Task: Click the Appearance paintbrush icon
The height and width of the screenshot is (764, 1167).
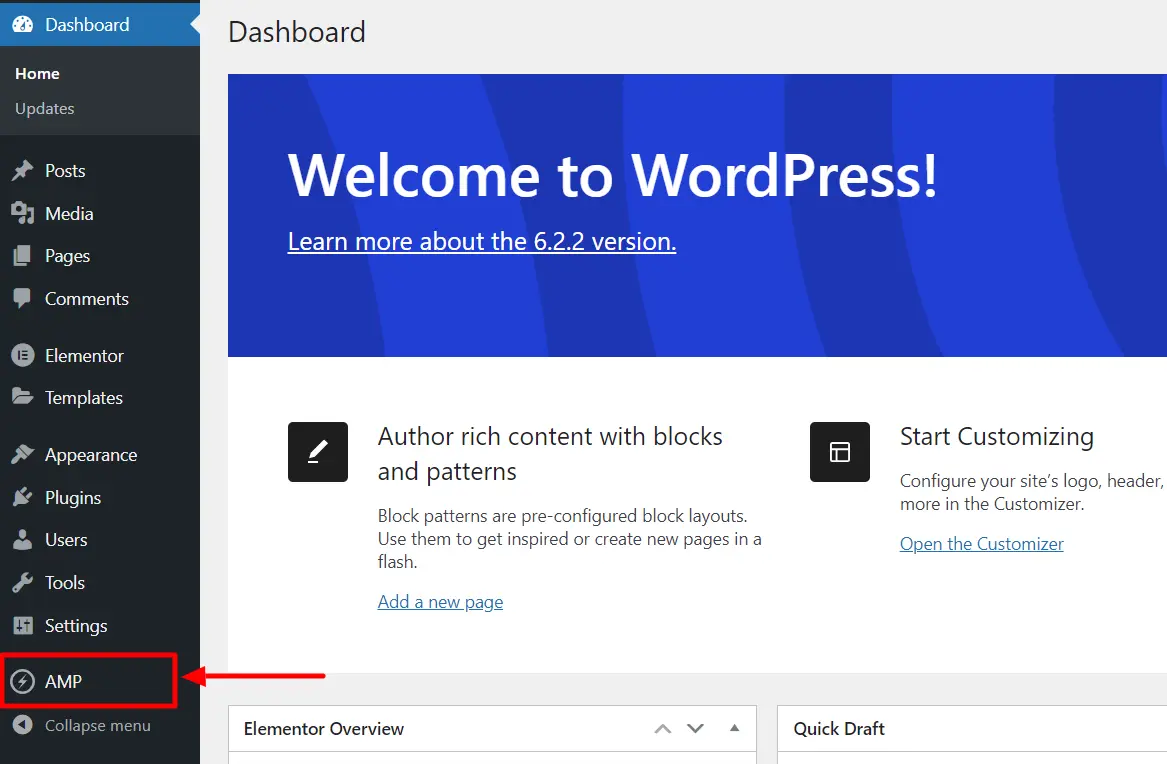Action: [x=23, y=455]
